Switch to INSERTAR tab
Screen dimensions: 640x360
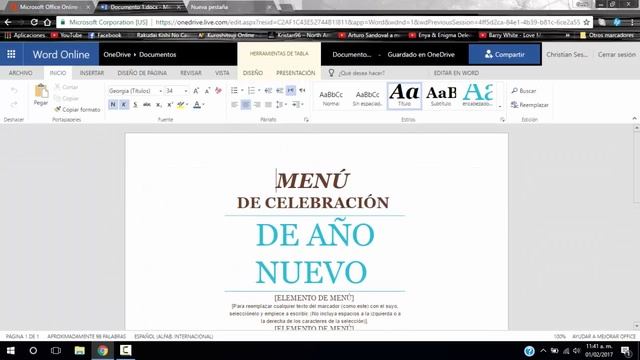(92, 73)
